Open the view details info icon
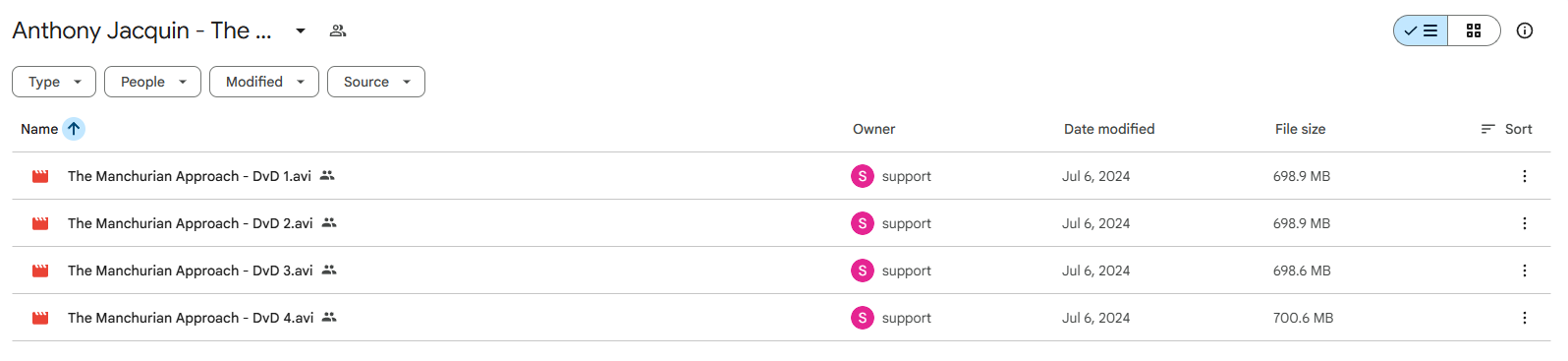Viewport: 1568px width, 361px height. coord(1525,30)
